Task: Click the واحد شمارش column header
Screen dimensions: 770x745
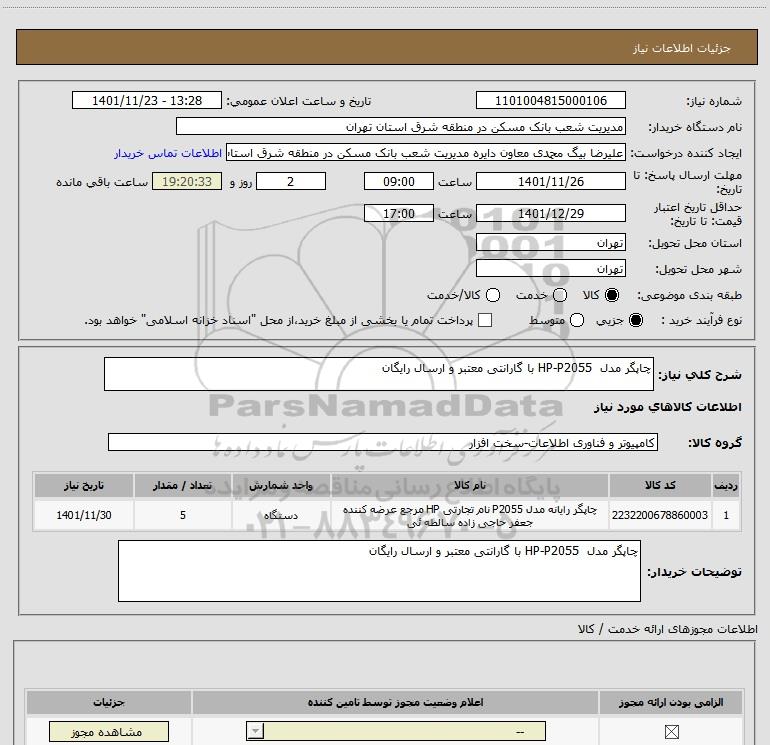Action: tap(281, 485)
